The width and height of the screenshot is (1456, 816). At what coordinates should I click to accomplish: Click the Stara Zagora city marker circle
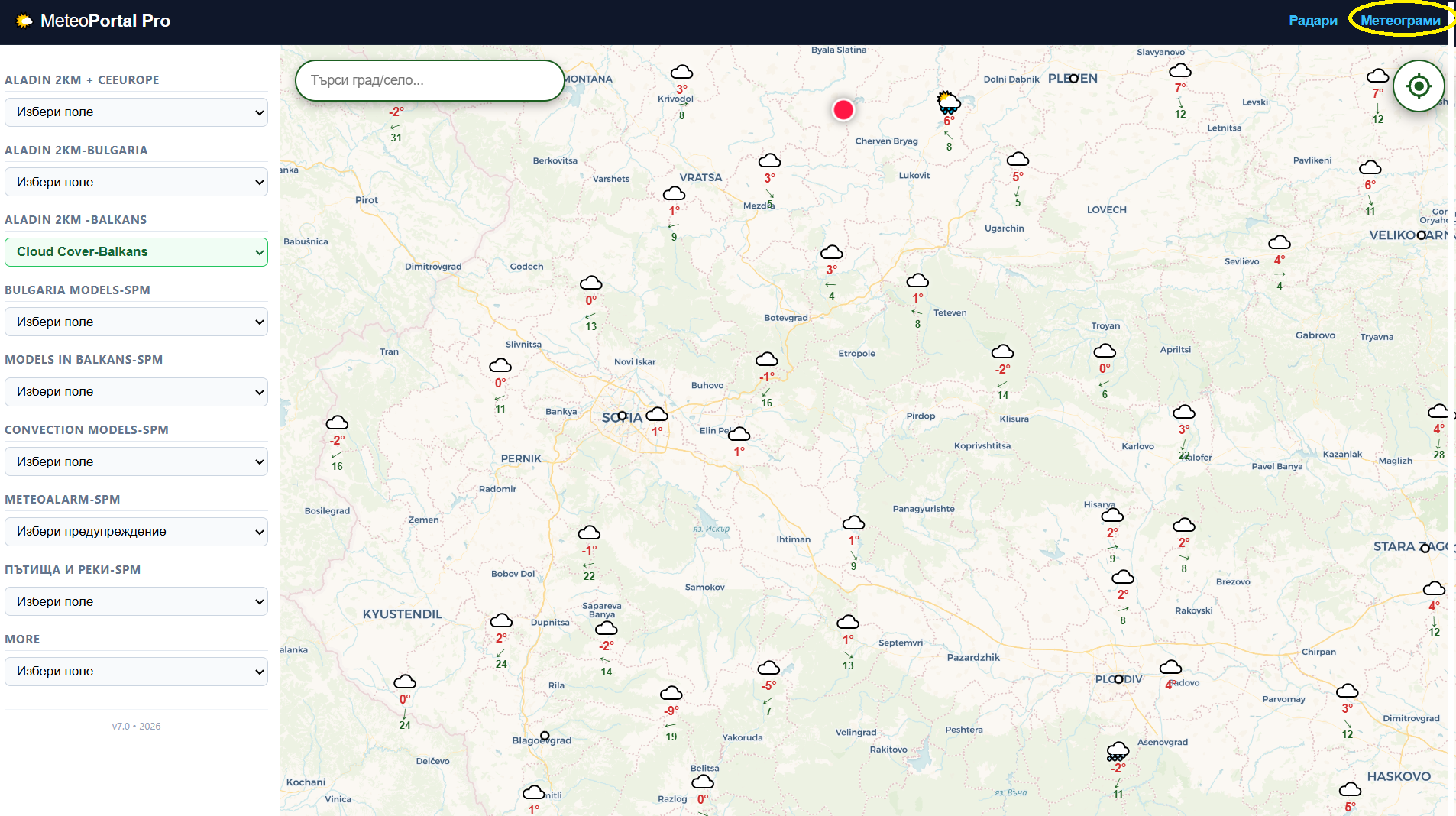[x=1425, y=549]
